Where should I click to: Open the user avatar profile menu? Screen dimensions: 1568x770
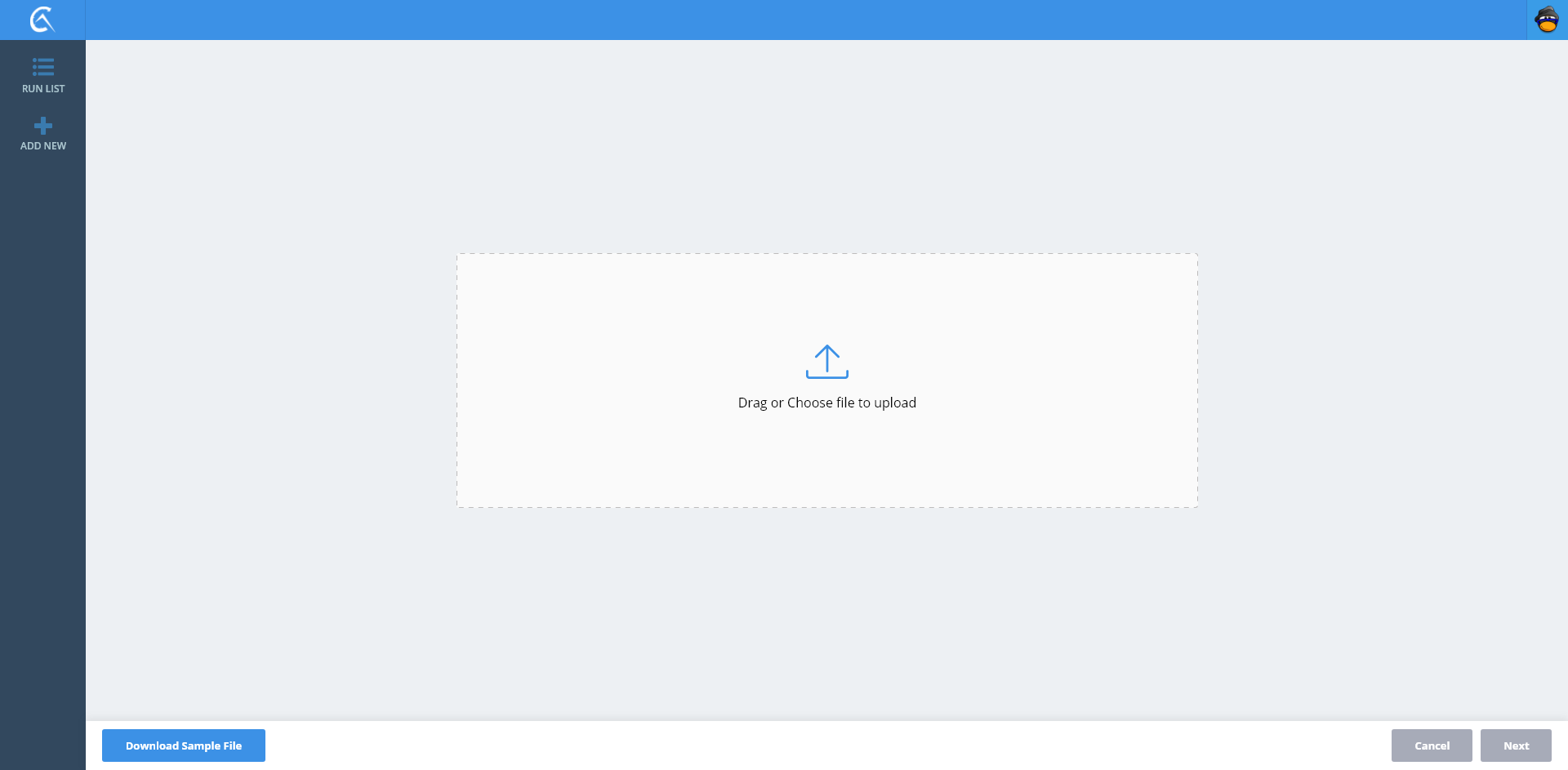(x=1547, y=20)
